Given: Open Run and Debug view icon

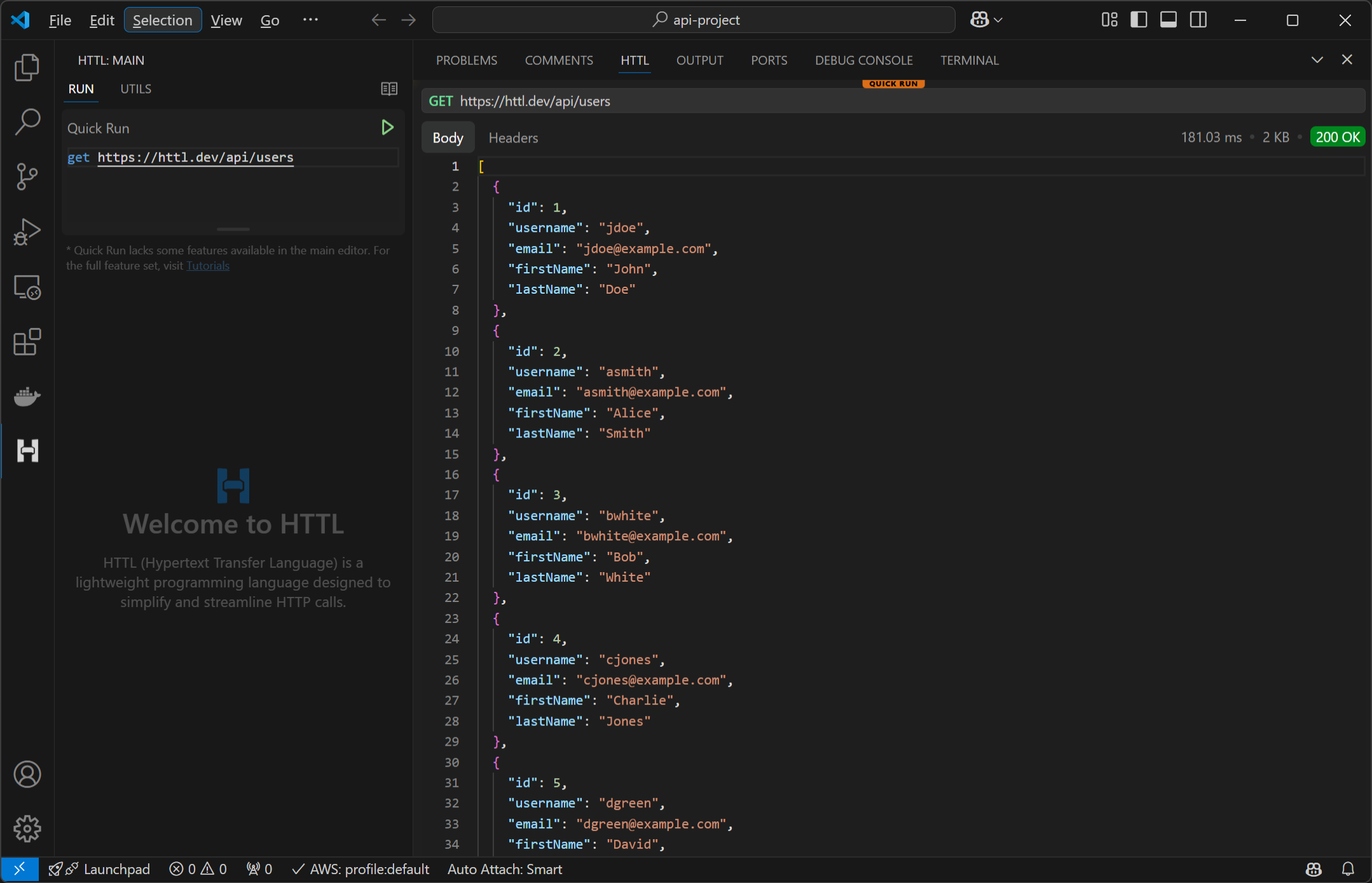Looking at the screenshot, I should coord(27,232).
